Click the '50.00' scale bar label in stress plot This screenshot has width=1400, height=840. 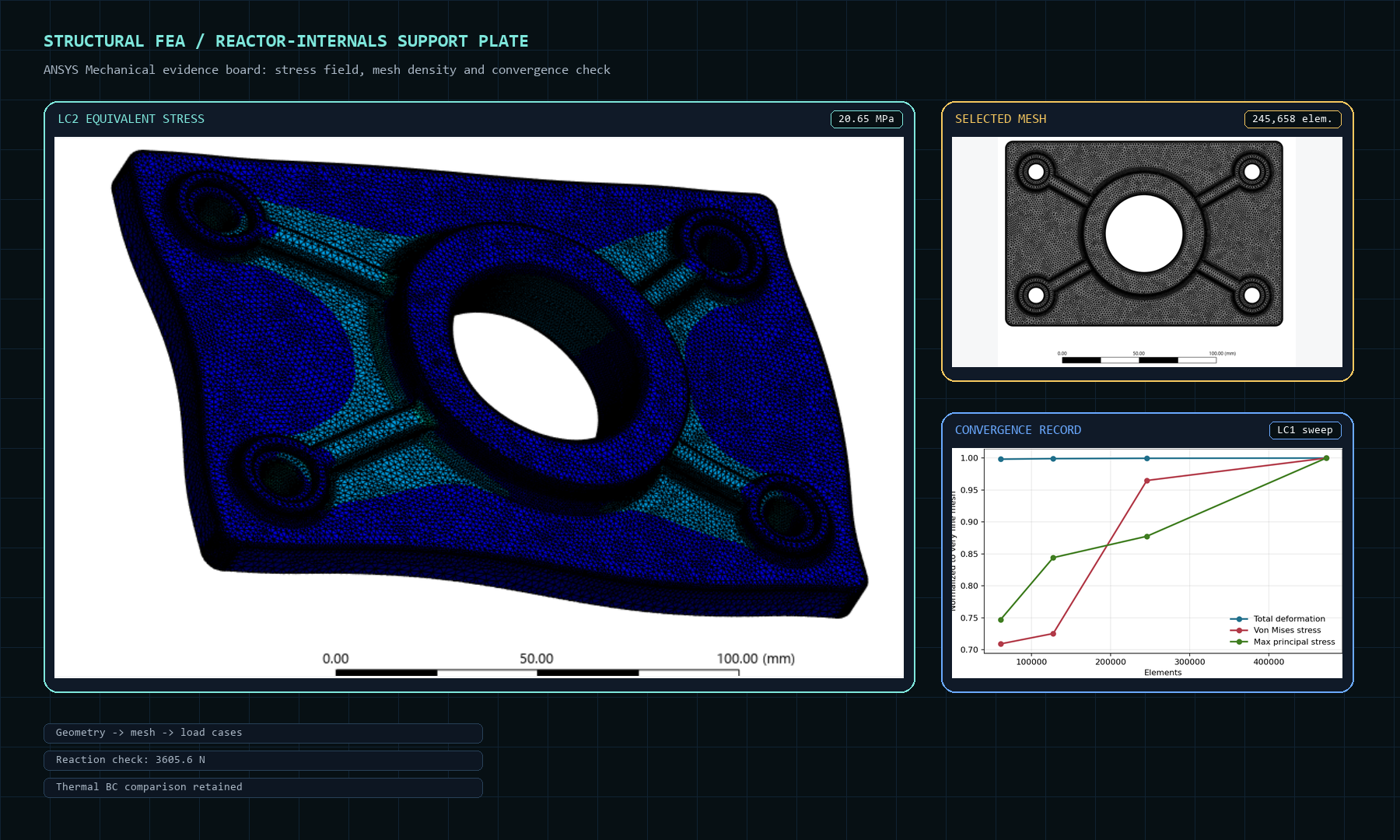point(537,659)
